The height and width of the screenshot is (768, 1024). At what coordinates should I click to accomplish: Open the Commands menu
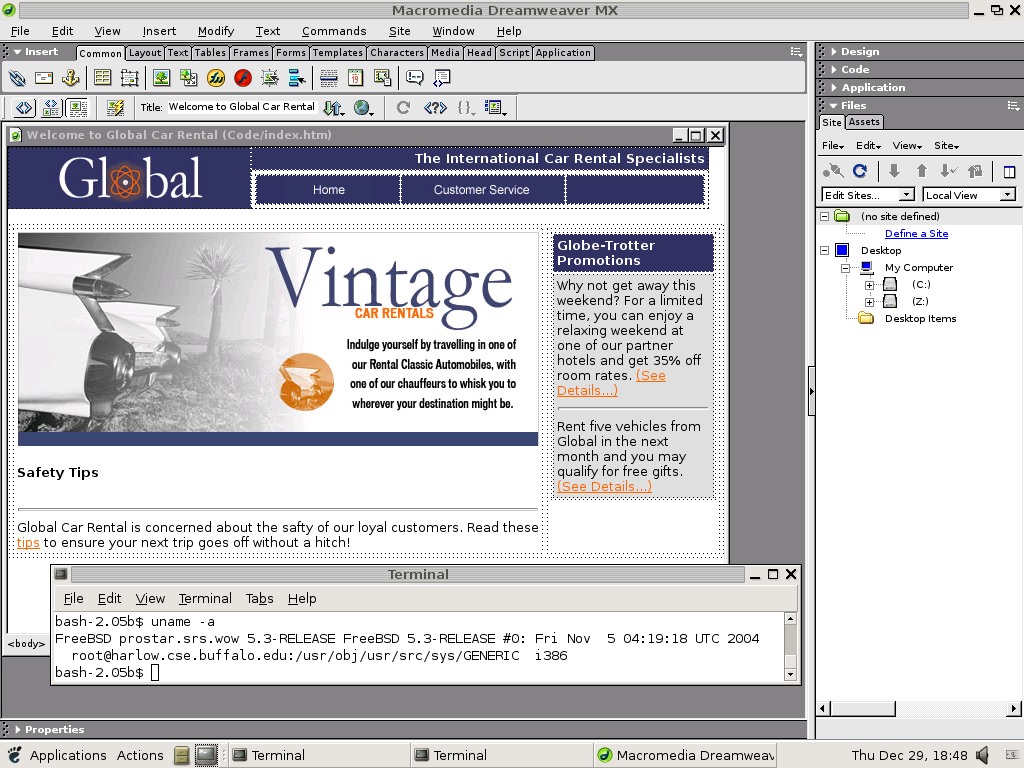(334, 31)
